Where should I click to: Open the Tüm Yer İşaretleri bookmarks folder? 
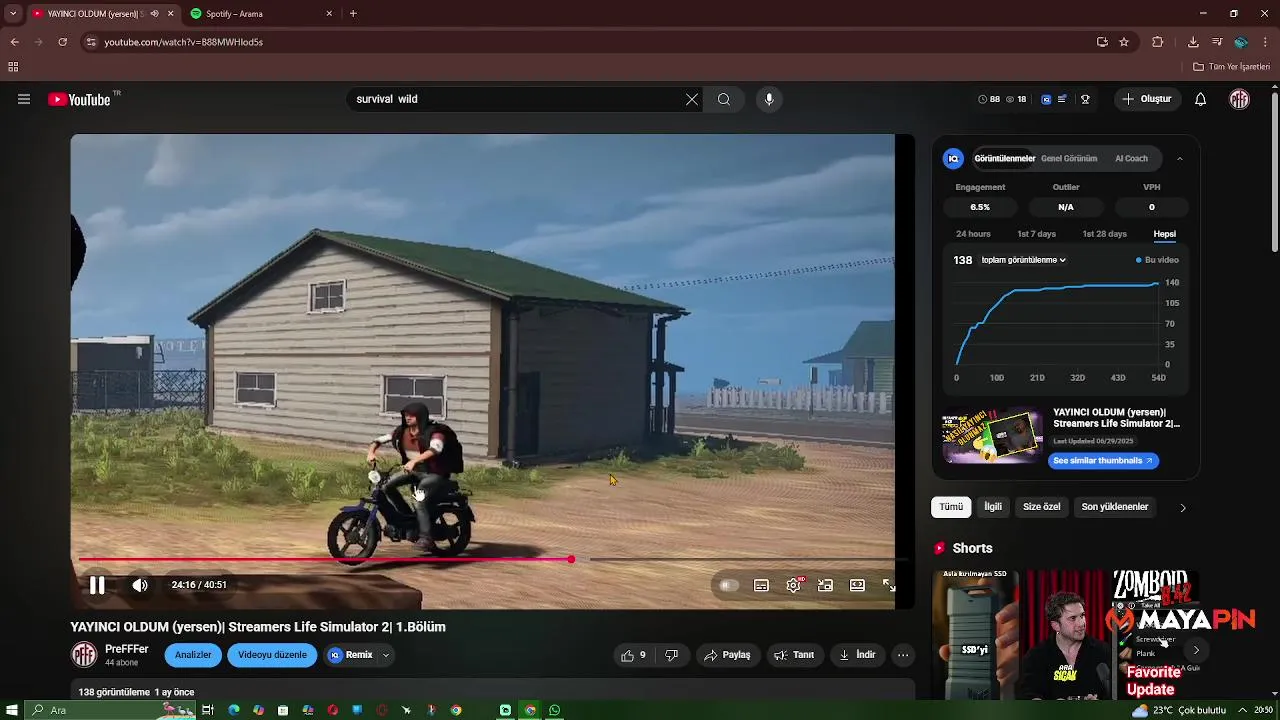click(x=1232, y=67)
